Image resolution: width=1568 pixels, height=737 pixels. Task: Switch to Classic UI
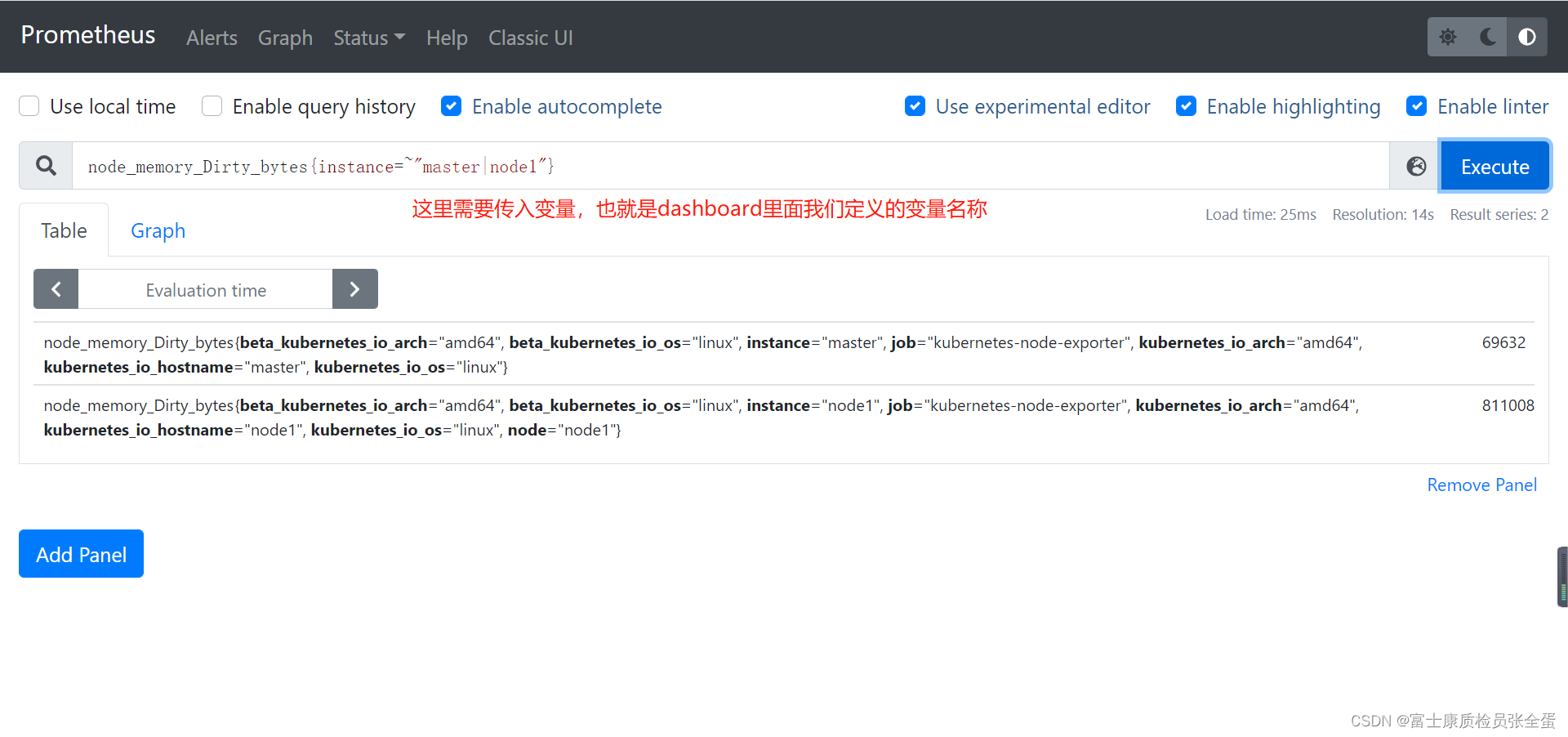click(x=531, y=38)
